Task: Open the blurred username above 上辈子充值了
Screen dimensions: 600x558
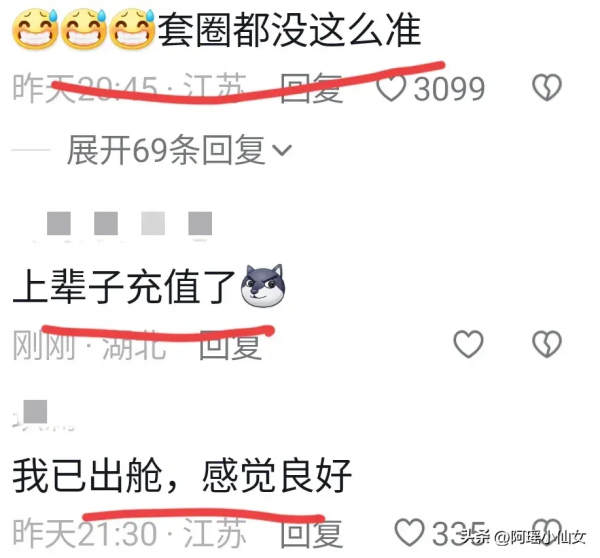Action: point(129,224)
